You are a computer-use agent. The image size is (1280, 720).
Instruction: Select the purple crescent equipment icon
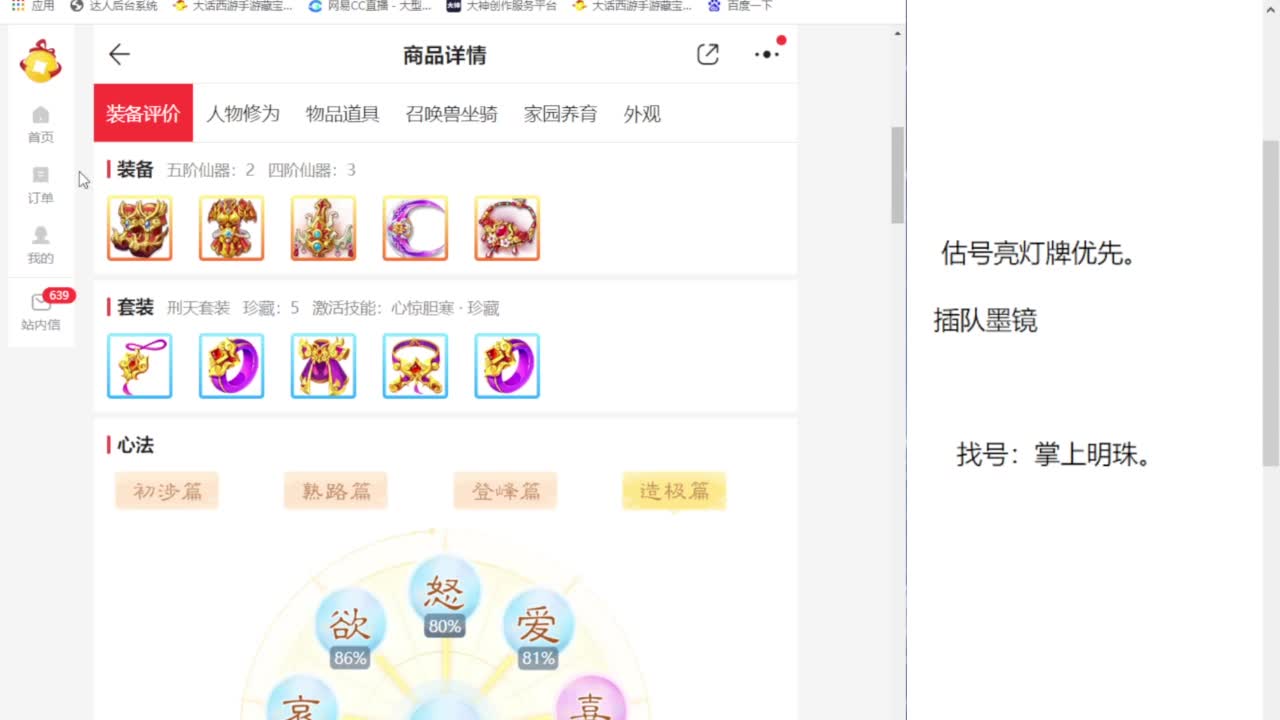pos(415,228)
